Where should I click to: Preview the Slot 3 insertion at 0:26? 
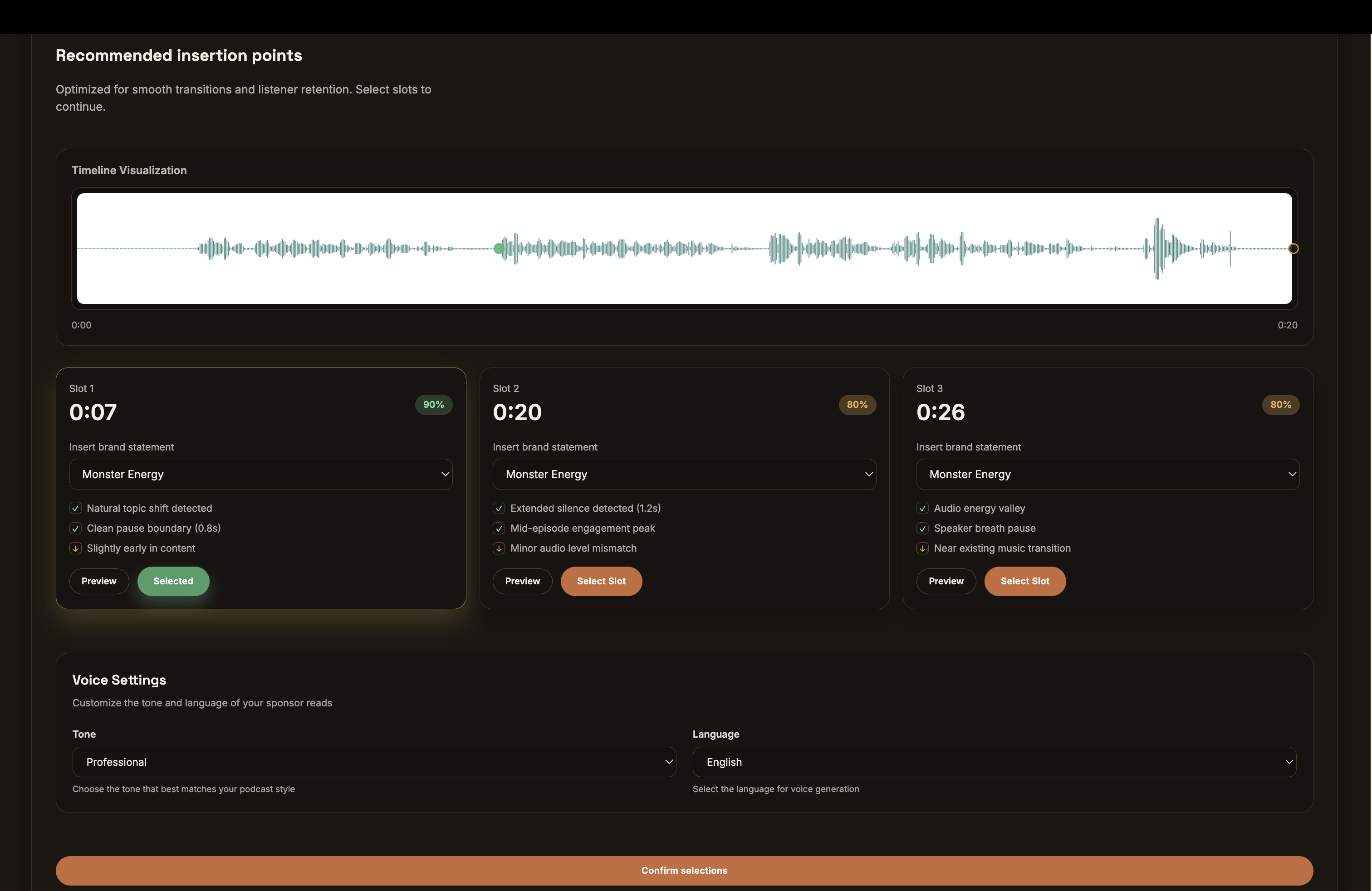[x=946, y=581]
